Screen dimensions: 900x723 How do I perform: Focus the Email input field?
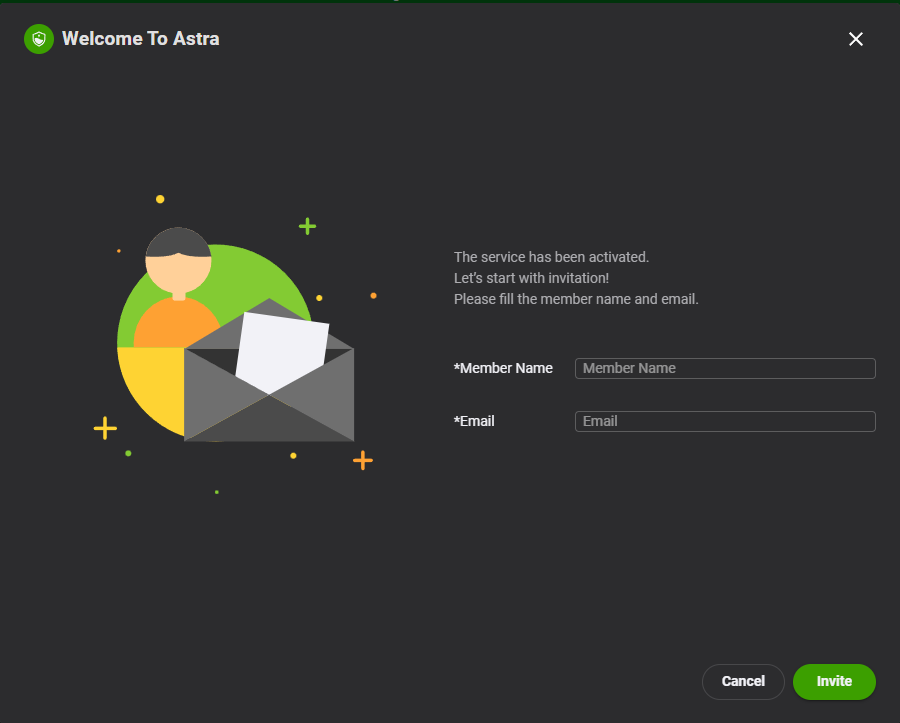click(725, 421)
